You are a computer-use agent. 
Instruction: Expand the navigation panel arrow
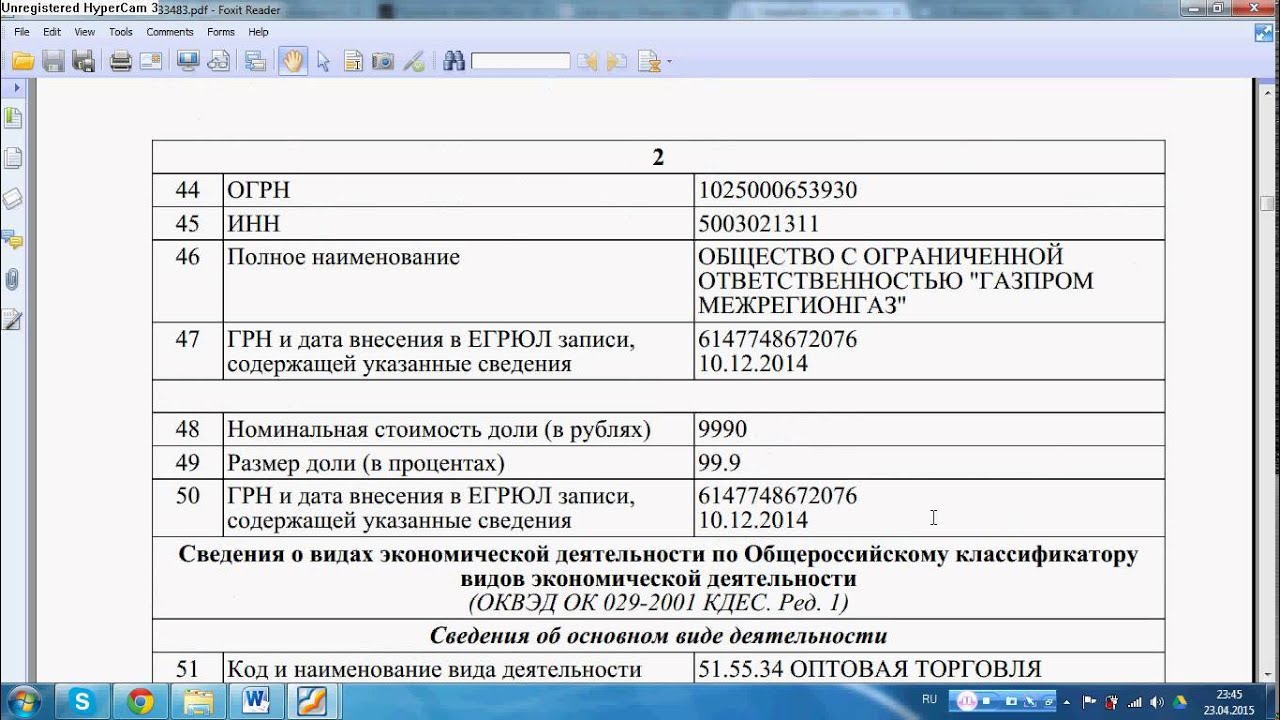tap(17, 88)
